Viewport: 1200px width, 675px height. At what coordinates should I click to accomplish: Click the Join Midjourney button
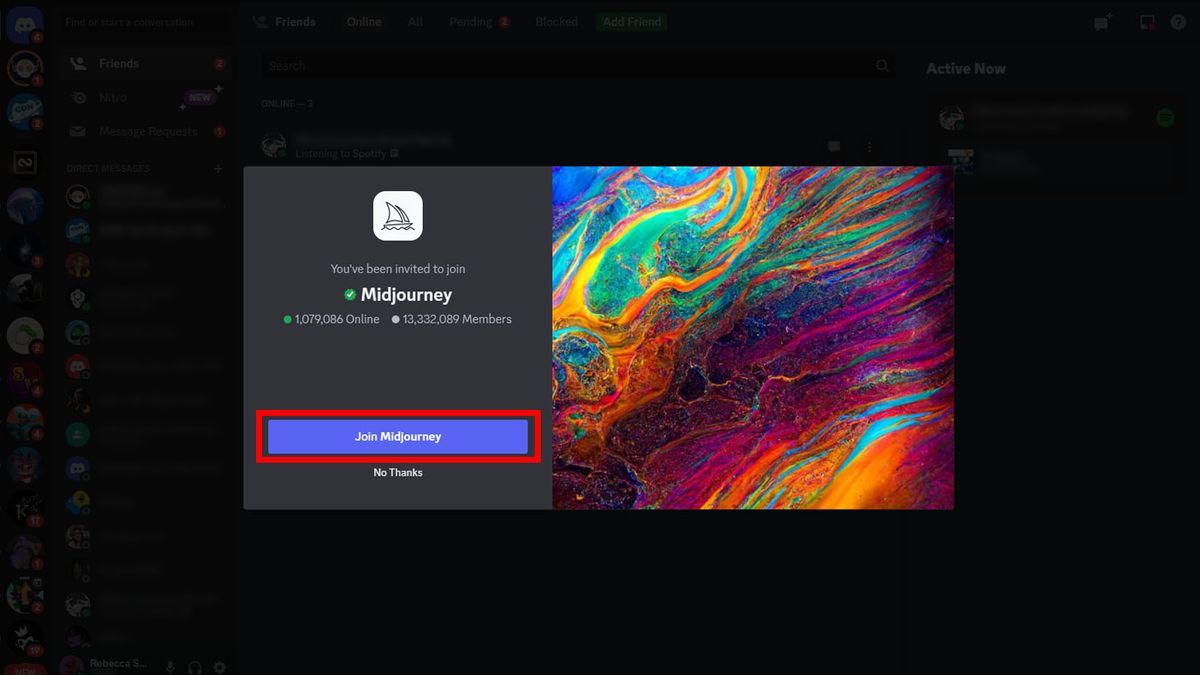398,437
